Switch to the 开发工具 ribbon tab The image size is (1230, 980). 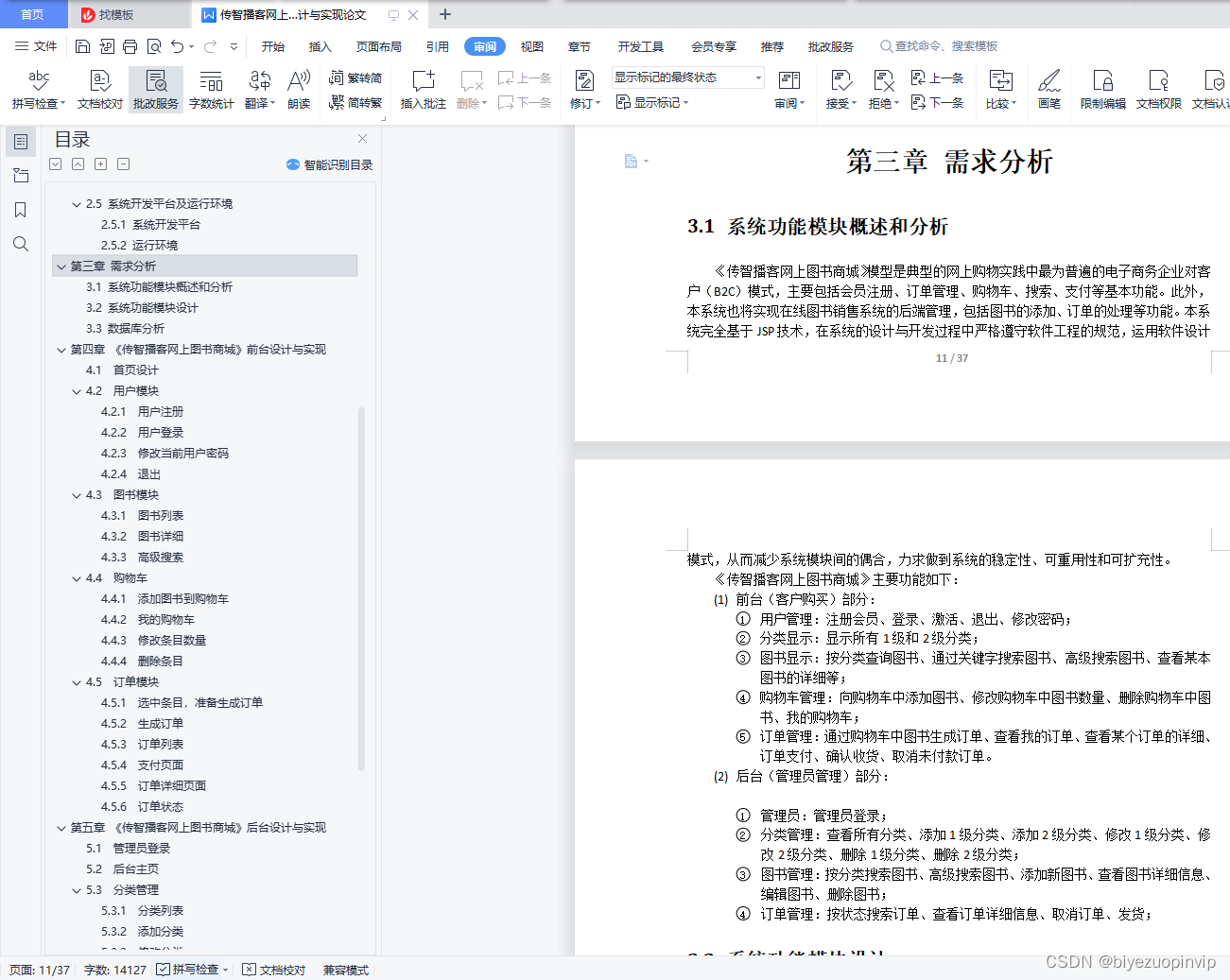pos(641,46)
